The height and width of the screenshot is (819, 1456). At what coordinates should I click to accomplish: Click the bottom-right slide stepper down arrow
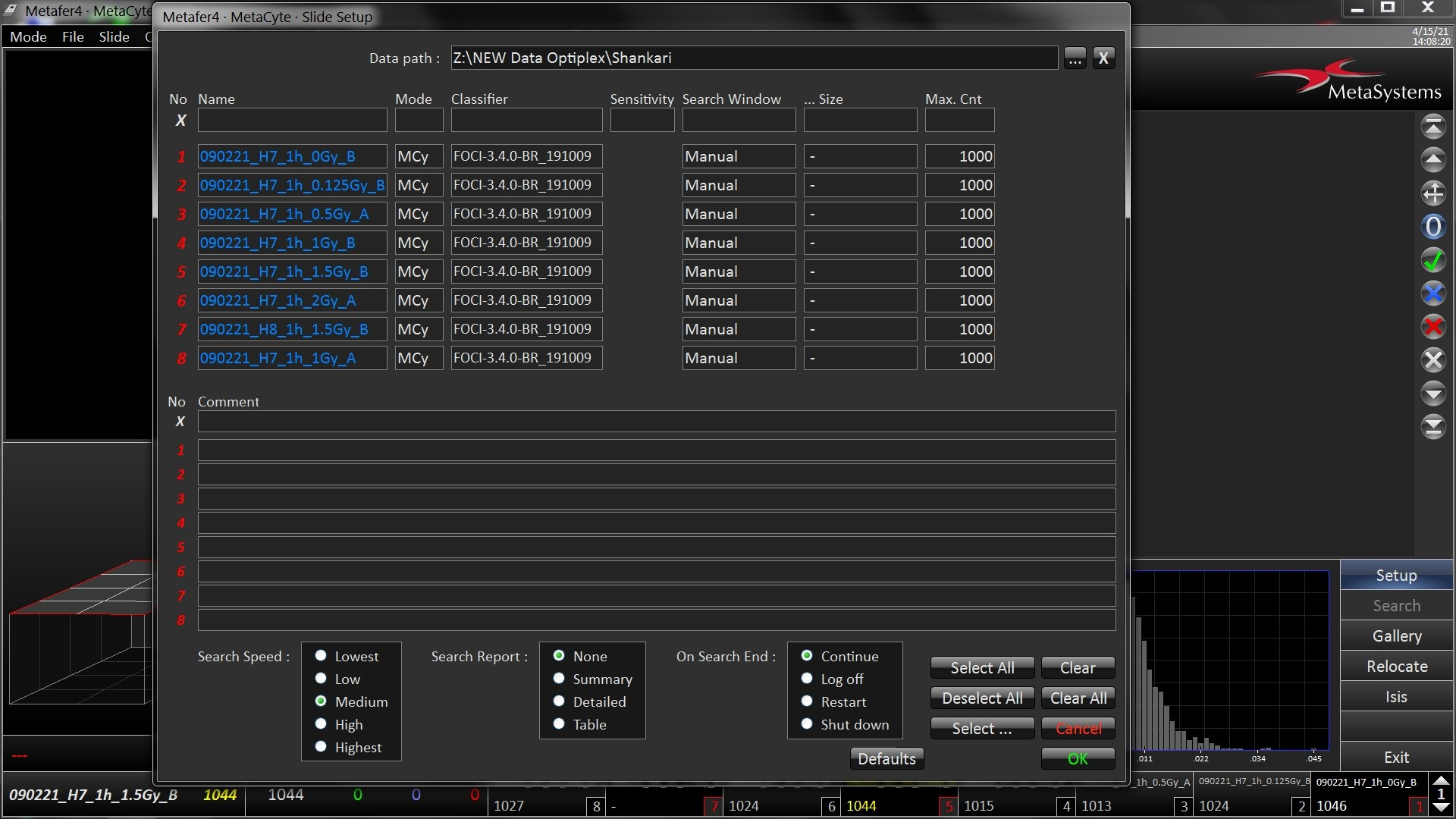coord(1441,808)
